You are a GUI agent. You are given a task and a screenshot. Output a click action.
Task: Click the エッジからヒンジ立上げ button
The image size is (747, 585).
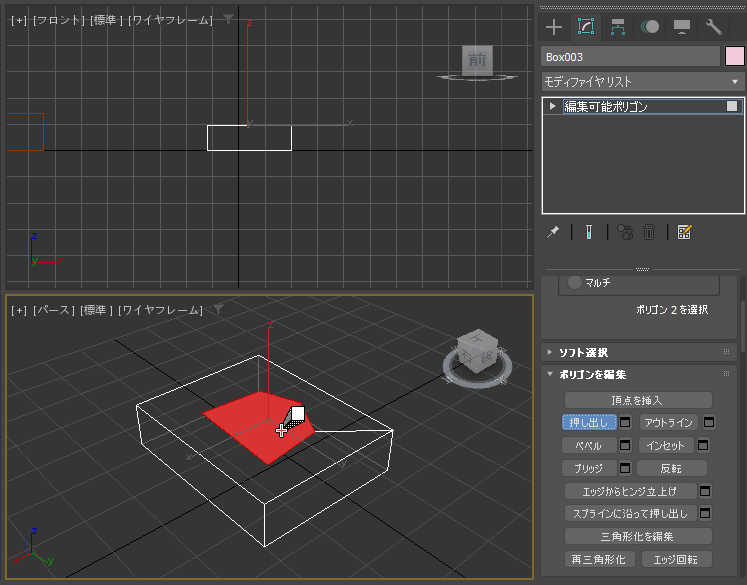pos(630,491)
